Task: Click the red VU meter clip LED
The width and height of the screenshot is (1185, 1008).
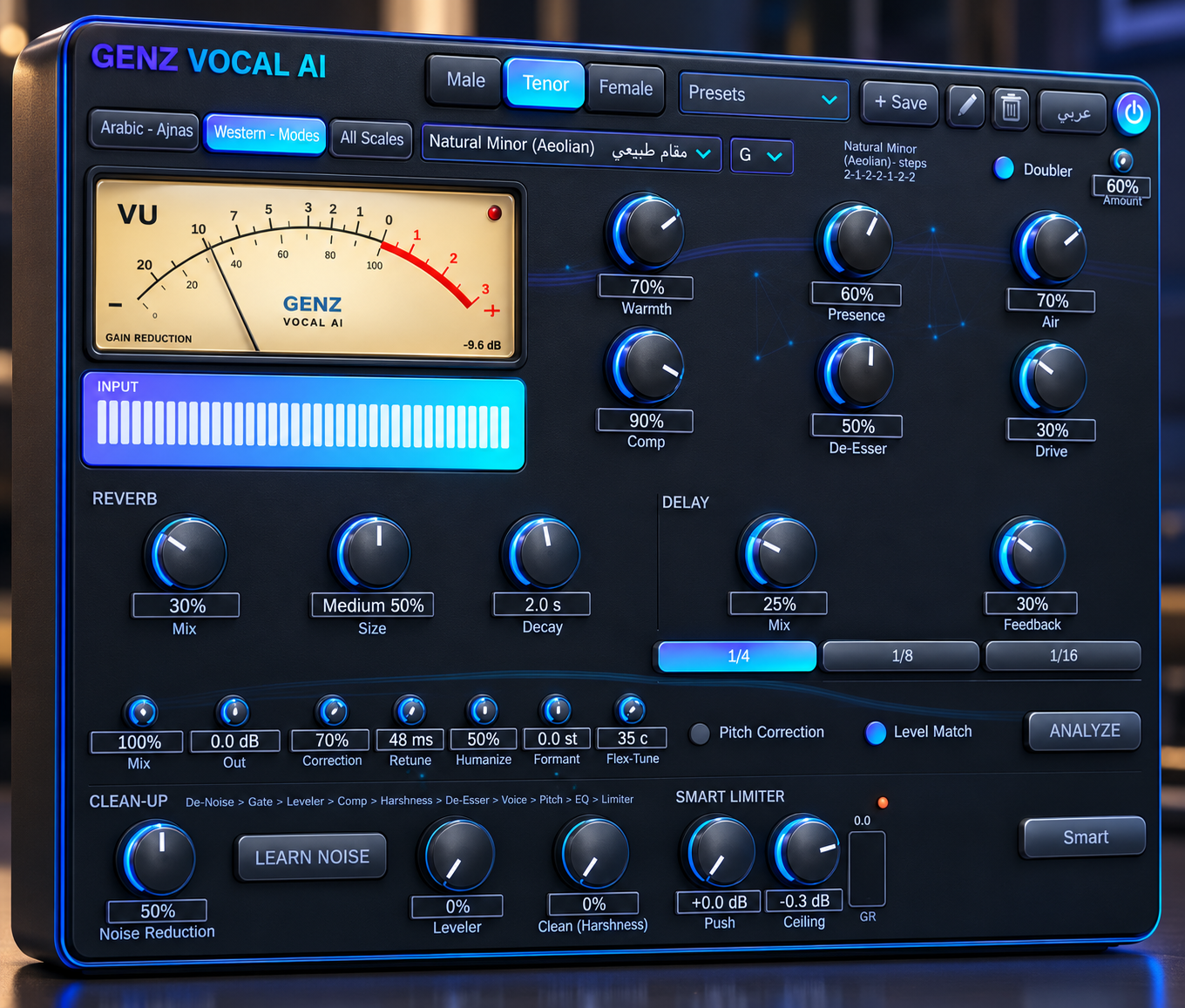Action: coord(494,213)
